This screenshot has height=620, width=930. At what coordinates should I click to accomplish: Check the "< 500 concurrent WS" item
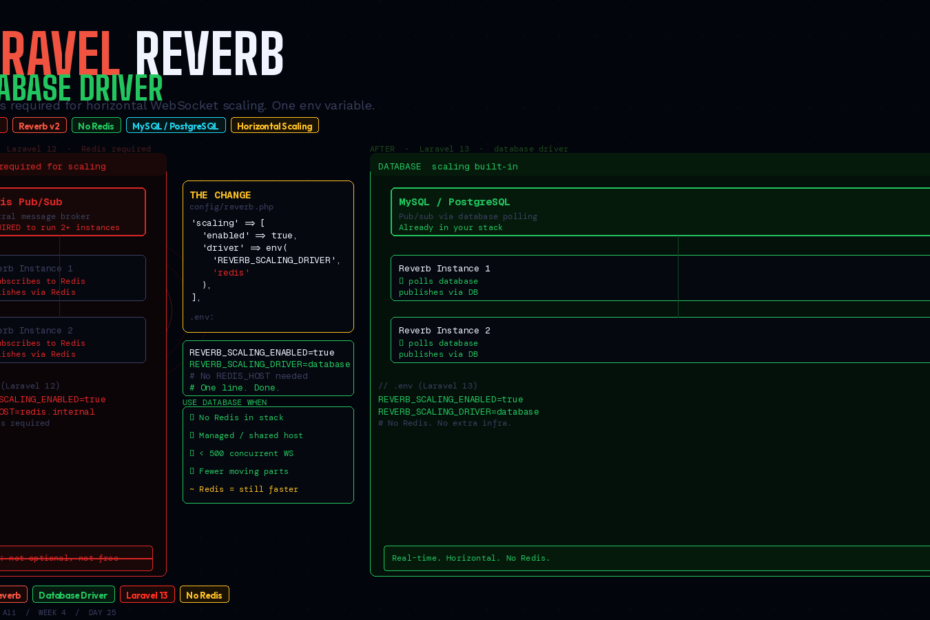click(245, 453)
